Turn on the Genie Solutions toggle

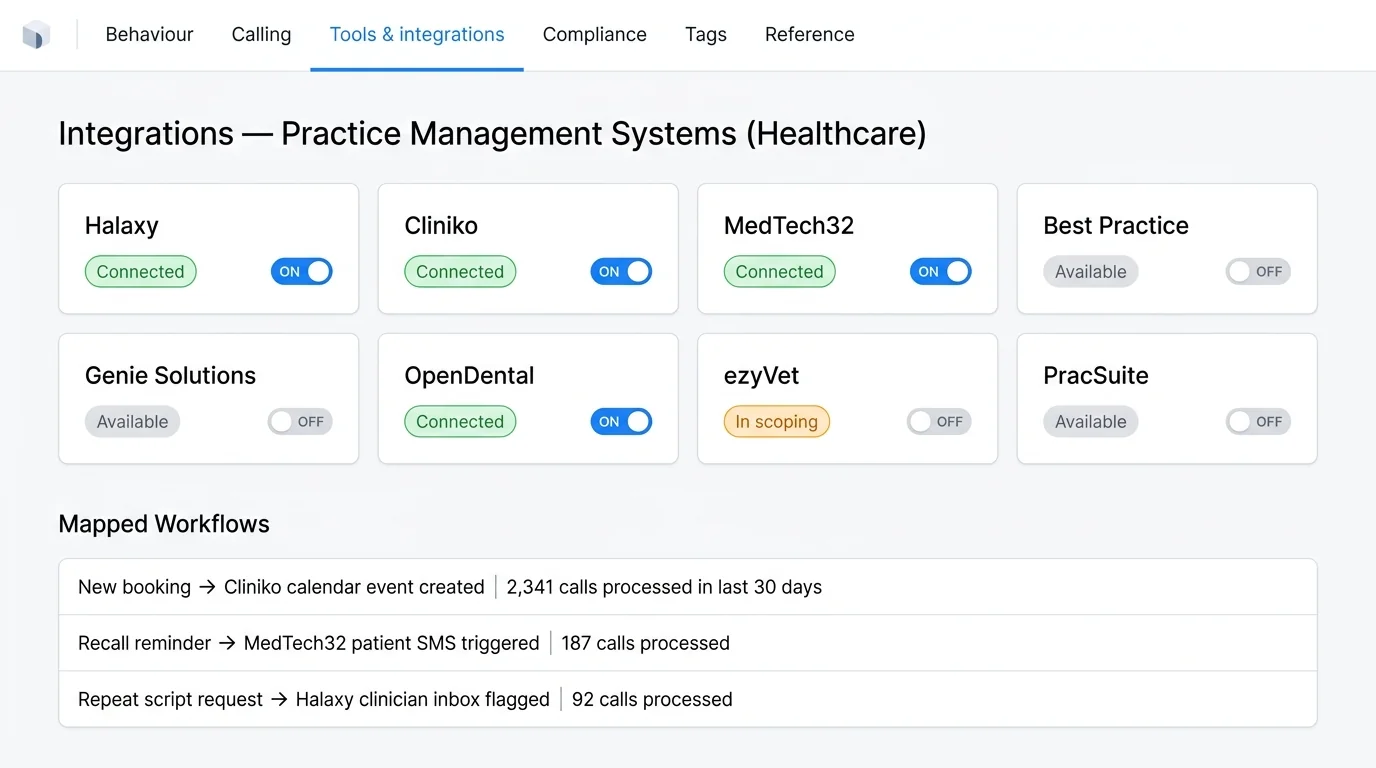(300, 421)
